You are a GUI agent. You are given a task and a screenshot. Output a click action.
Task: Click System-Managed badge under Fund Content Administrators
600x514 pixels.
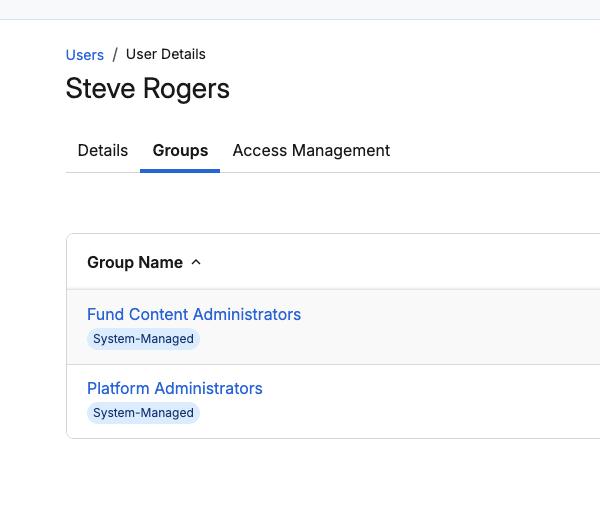(x=143, y=339)
